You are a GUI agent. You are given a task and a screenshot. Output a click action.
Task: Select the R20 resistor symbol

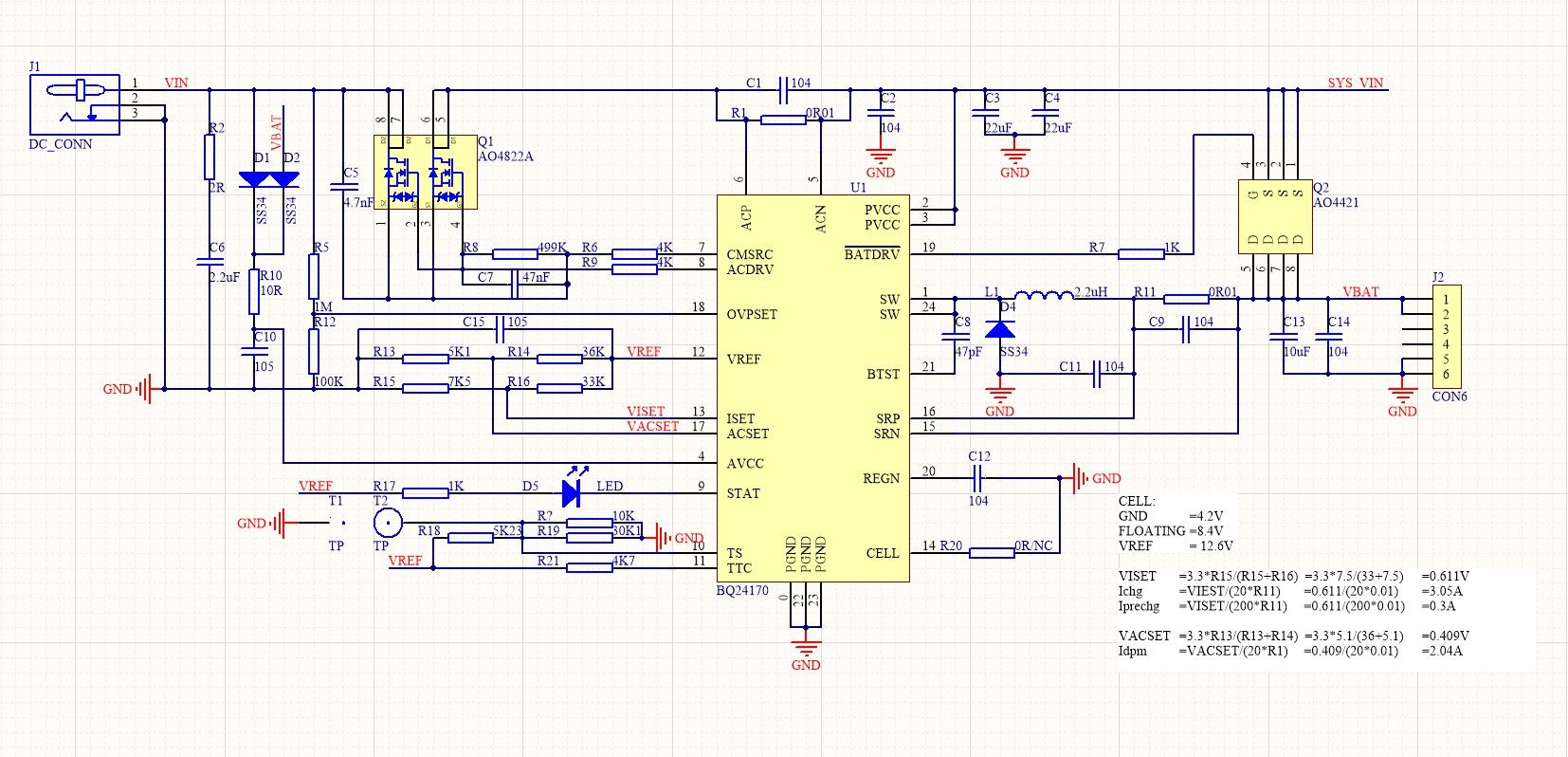coord(992,552)
